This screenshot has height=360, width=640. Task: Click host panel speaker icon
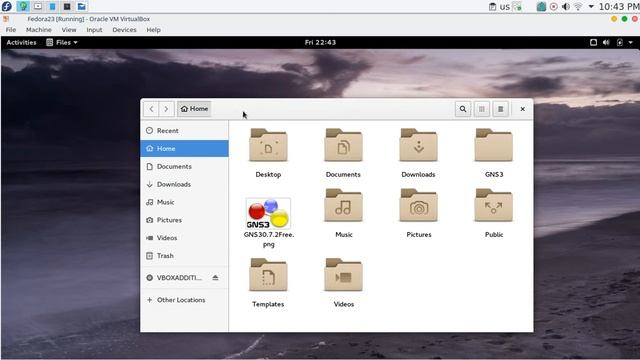click(x=566, y=7)
